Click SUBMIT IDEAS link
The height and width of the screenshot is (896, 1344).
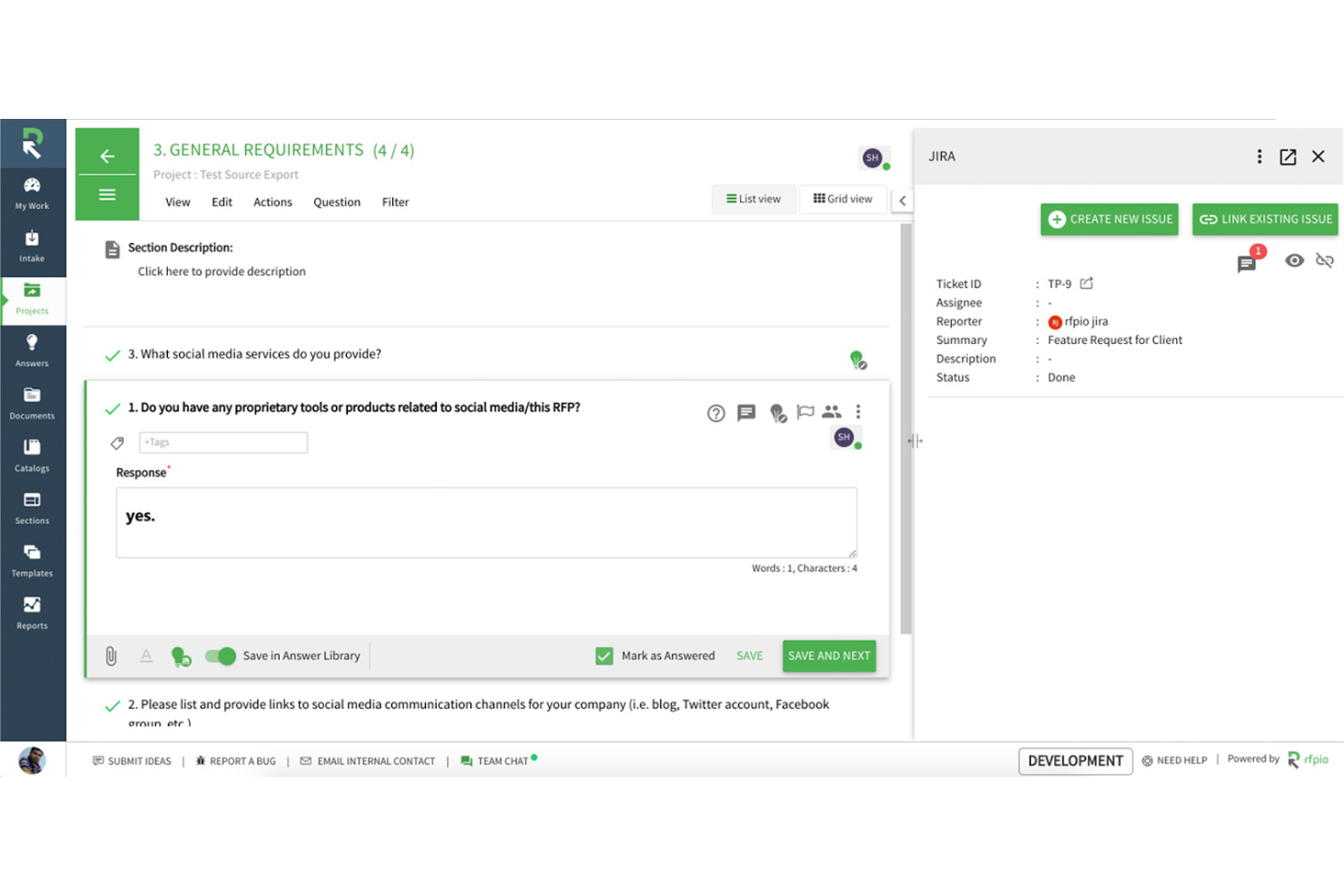click(132, 761)
